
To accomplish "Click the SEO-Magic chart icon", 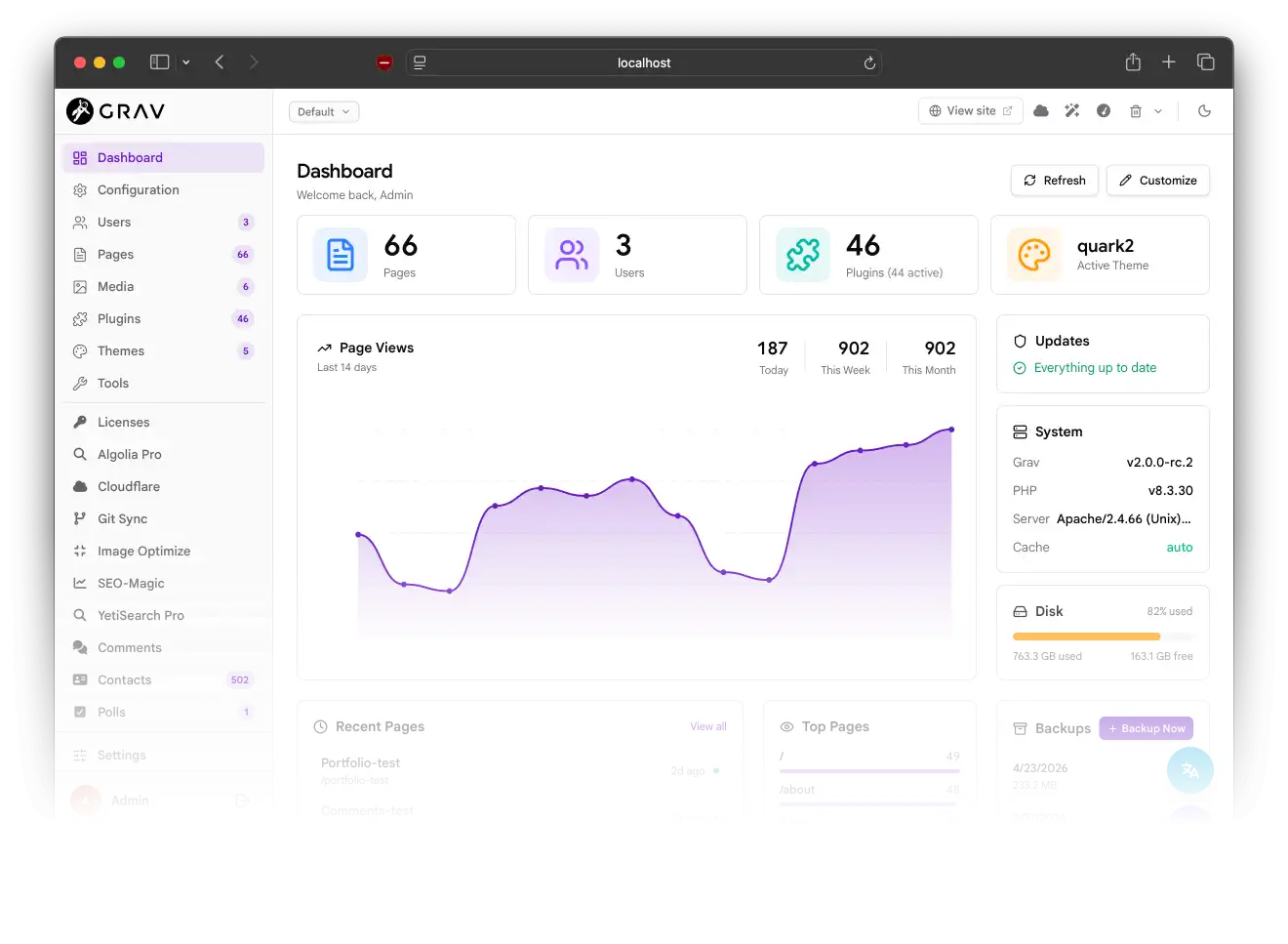I will tap(80, 584).
